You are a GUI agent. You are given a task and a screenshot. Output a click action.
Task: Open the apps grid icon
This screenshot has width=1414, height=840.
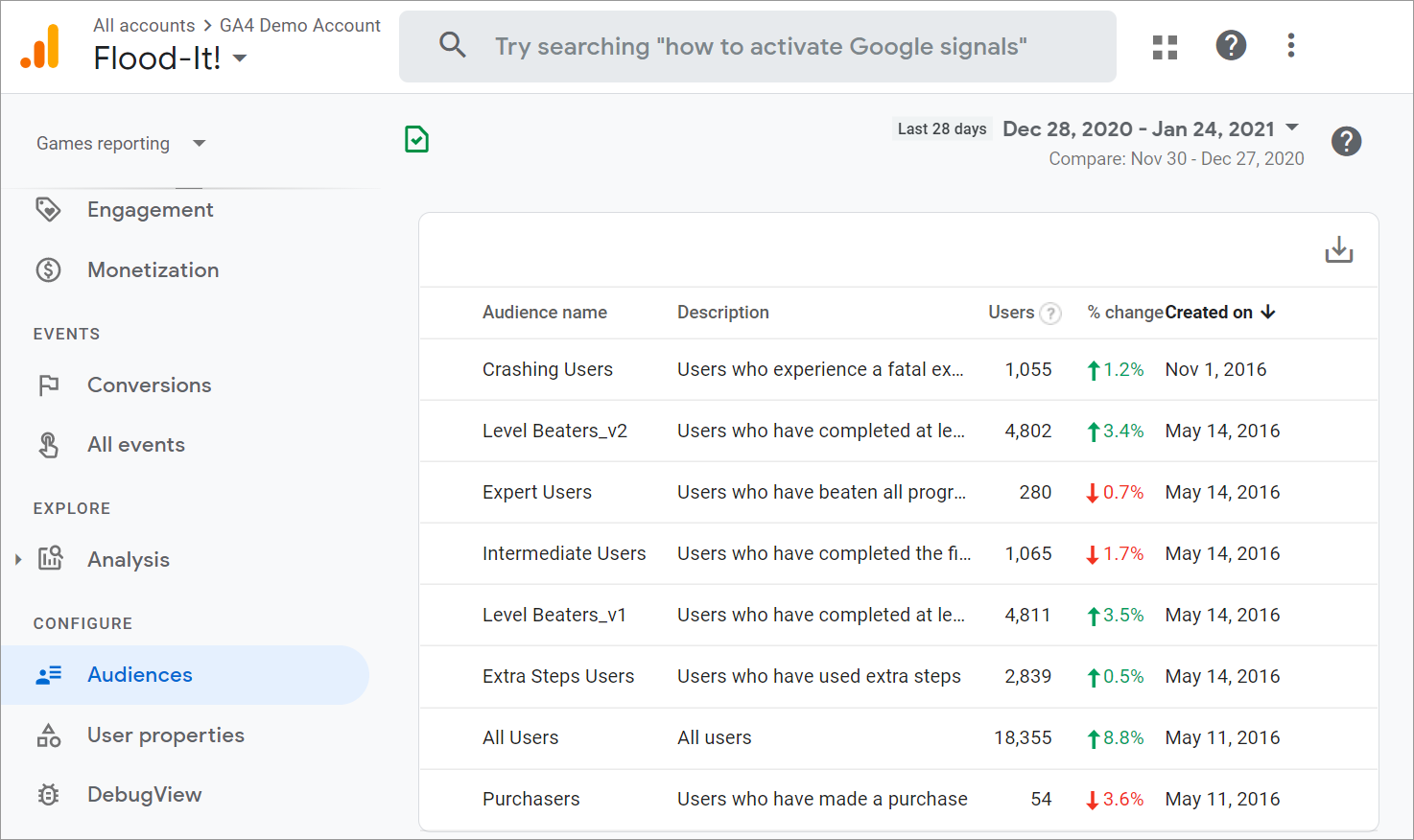(1165, 47)
